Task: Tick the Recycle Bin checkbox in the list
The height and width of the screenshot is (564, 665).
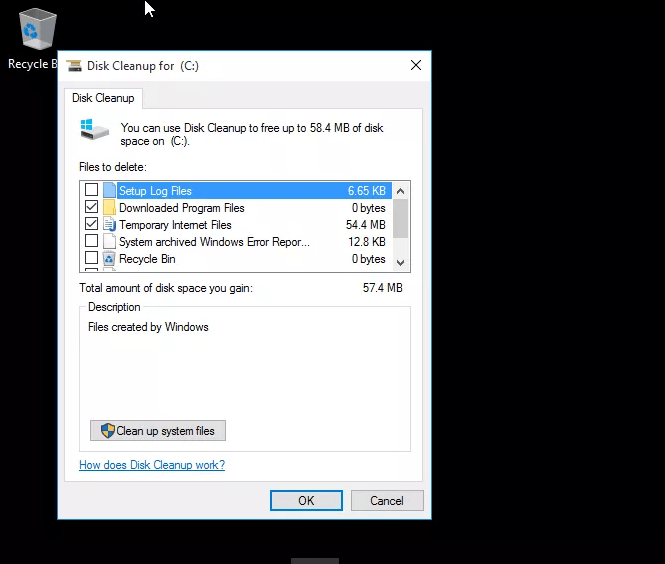Action: pyautogui.click(x=92, y=259)
